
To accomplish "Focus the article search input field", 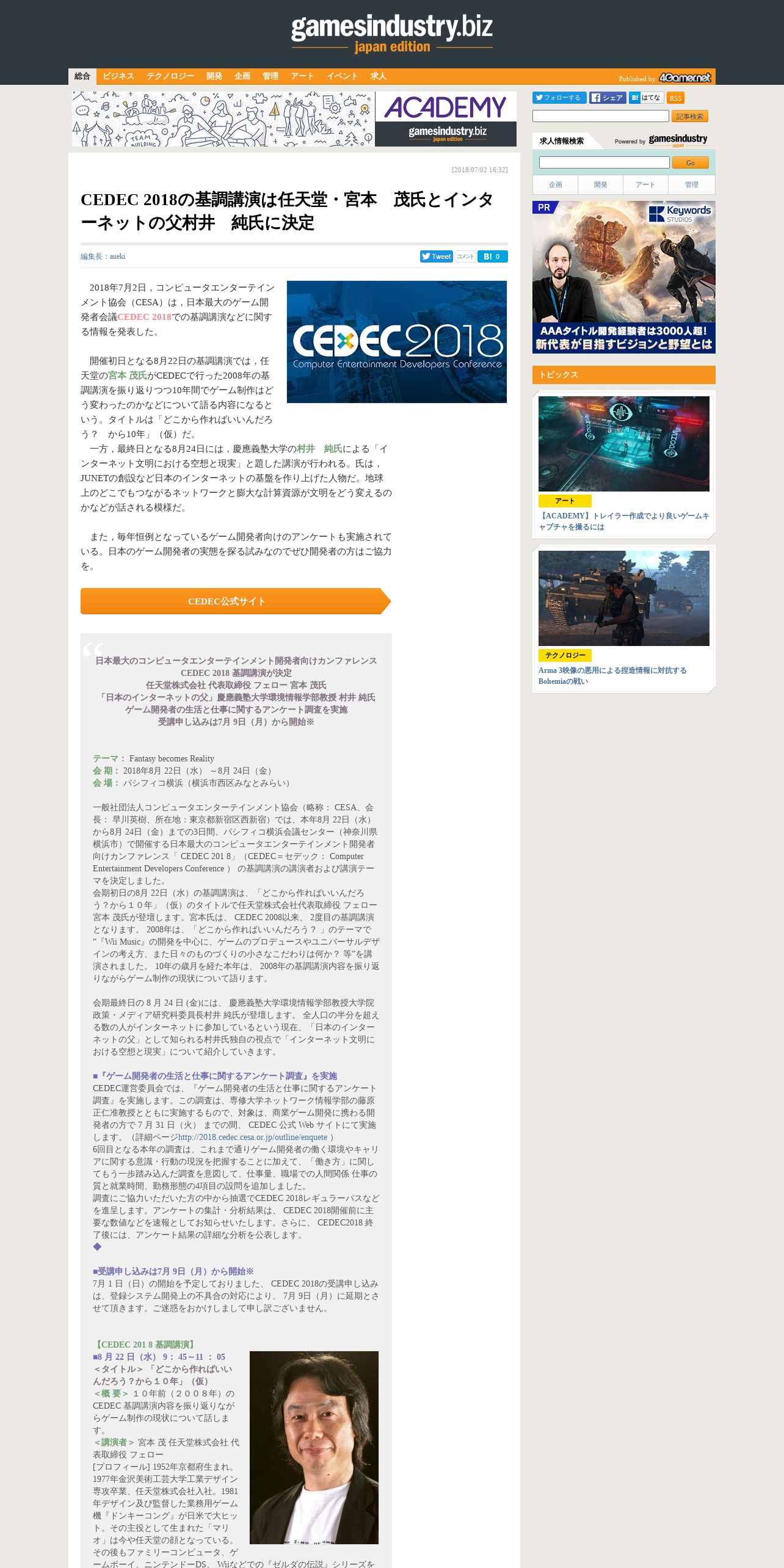I will tap(601, 116).
